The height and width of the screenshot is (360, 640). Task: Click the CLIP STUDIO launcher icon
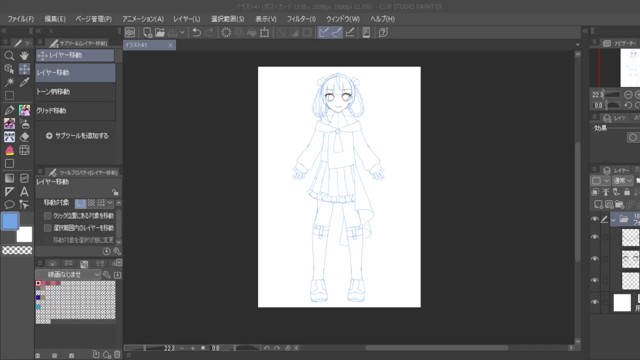pyautogui.click(x=130, y=33)
